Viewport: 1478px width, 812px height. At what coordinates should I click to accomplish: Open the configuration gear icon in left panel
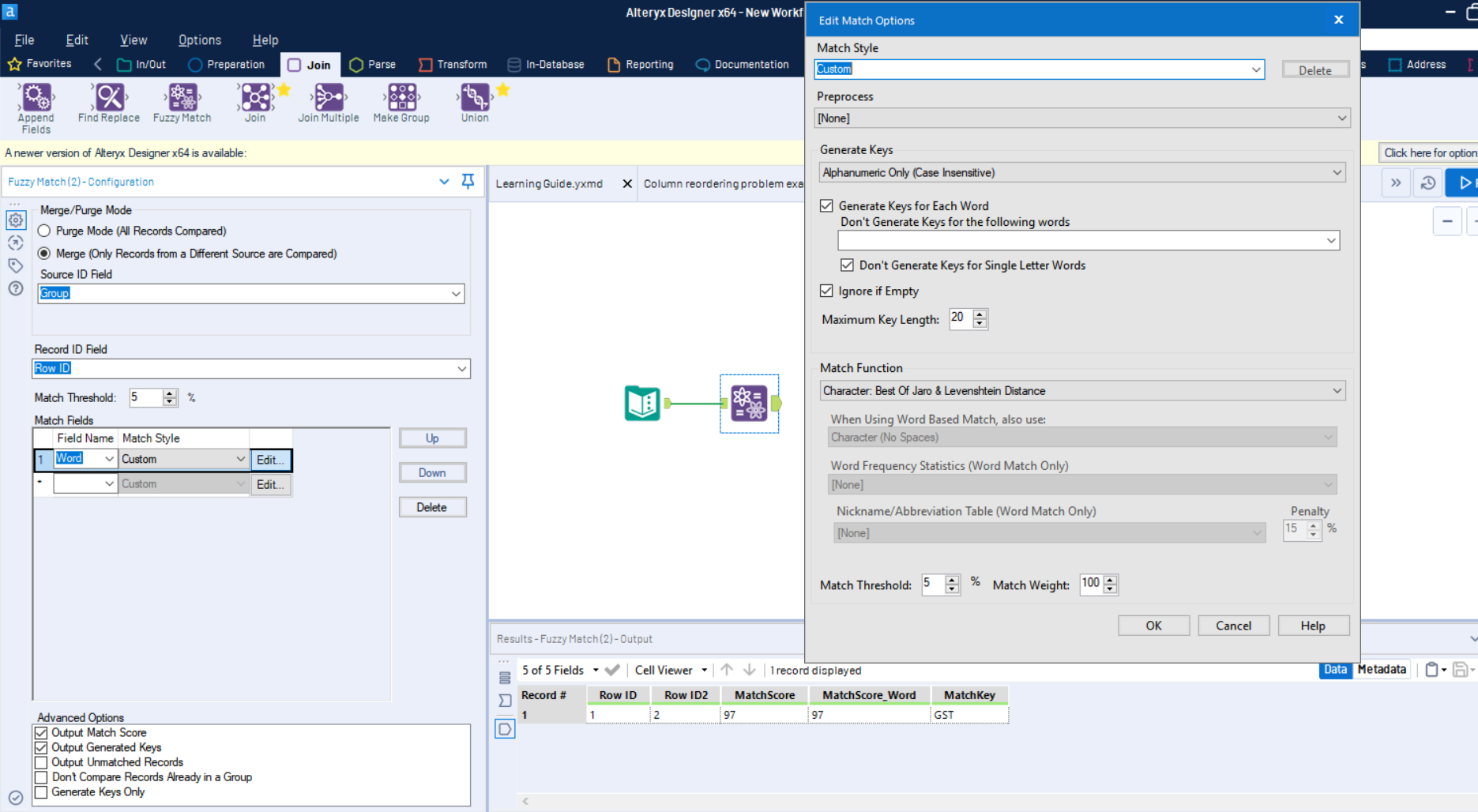16,220
